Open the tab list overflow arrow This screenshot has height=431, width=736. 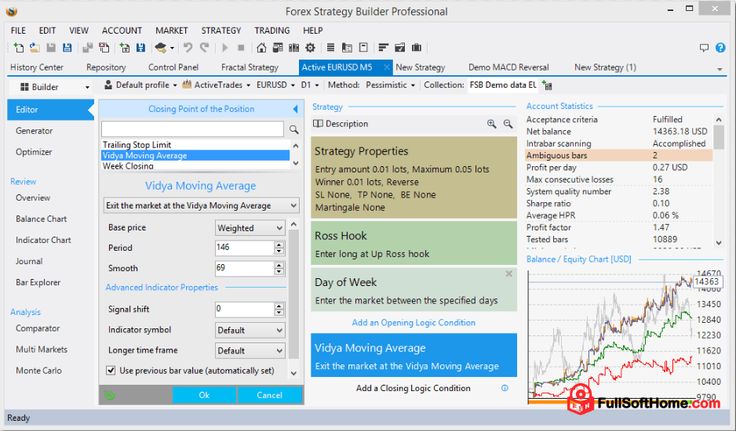(720, 69)
